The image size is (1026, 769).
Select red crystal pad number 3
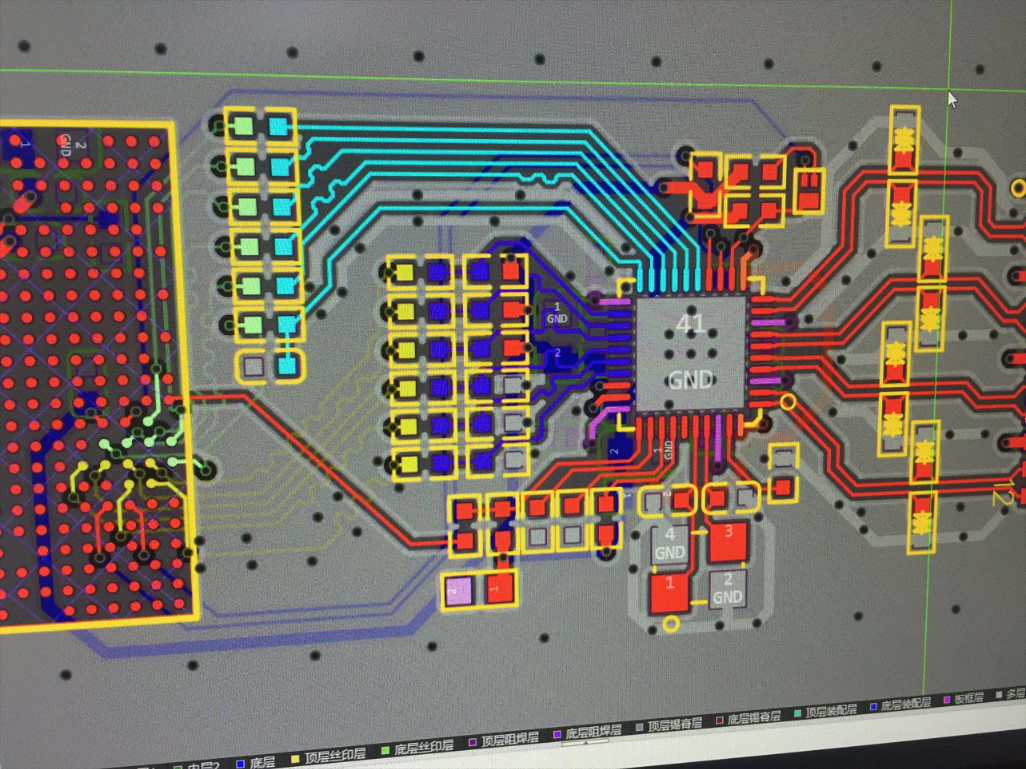[x=728, y=541]
